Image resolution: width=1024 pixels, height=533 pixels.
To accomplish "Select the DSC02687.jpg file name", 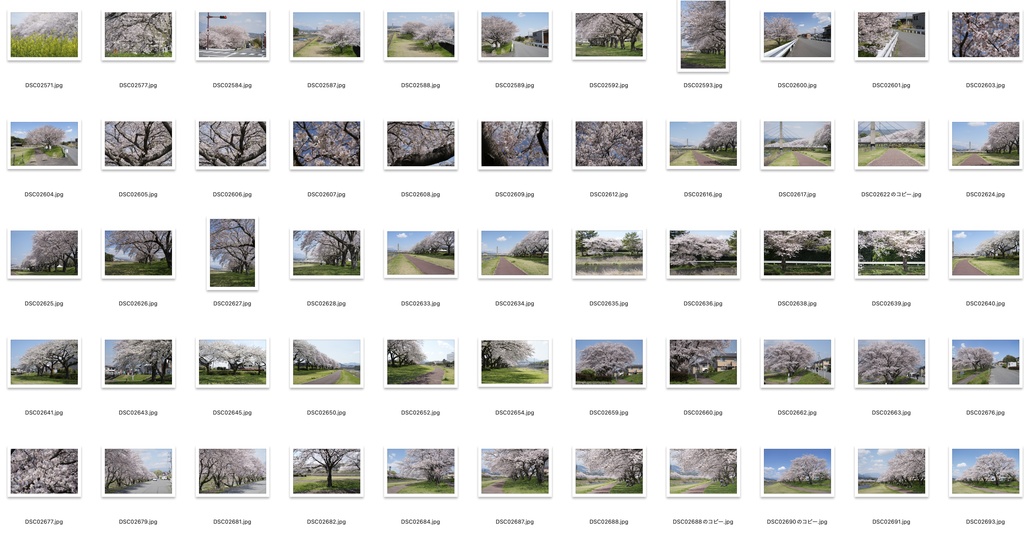I will click(515, 522).
